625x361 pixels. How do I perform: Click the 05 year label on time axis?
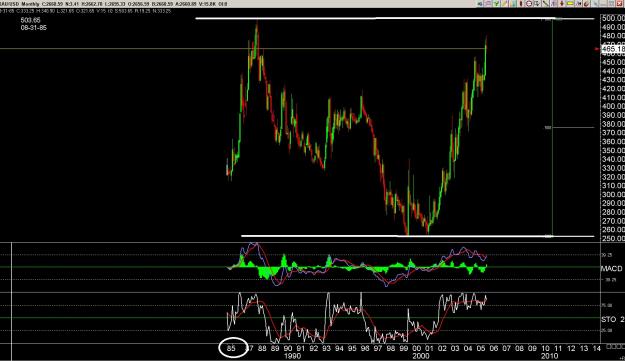[480, 348]
